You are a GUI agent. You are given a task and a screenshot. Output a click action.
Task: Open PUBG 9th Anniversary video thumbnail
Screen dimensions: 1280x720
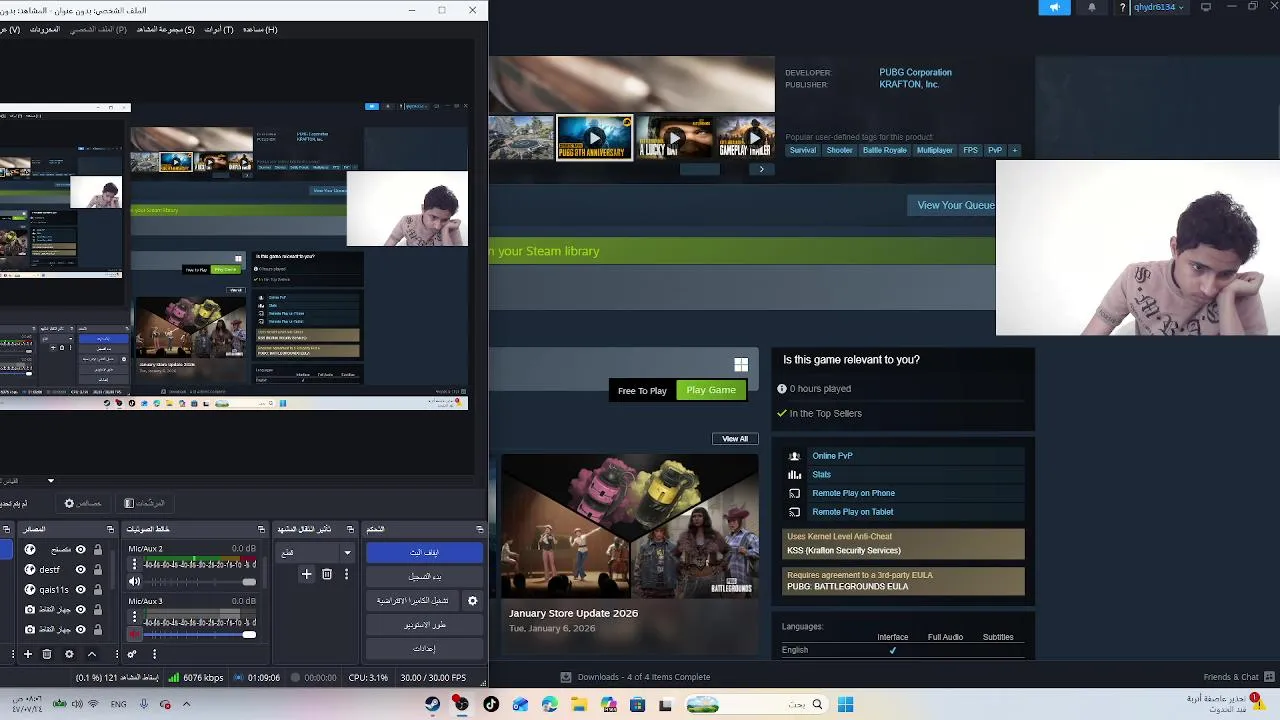coord(594,138)
